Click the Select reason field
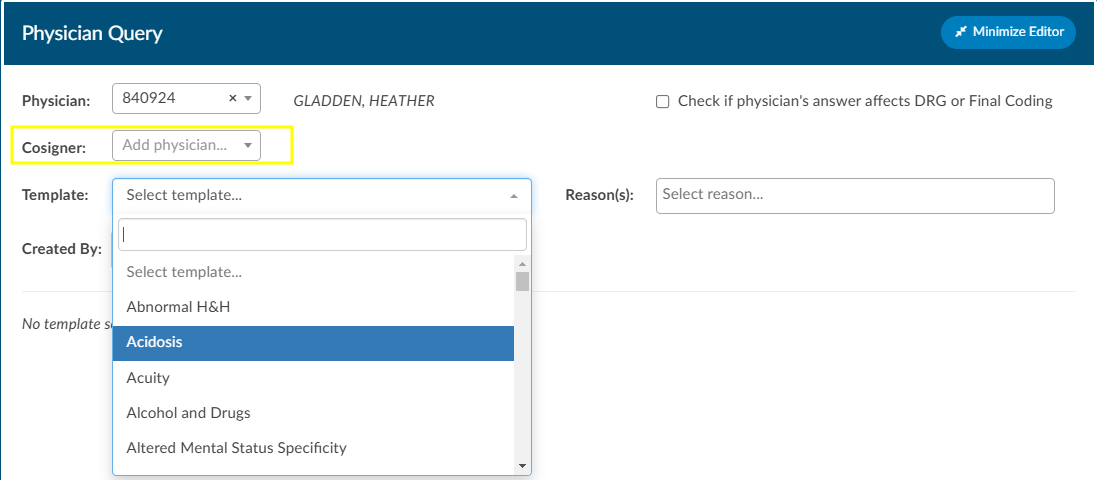 (855, 196)
